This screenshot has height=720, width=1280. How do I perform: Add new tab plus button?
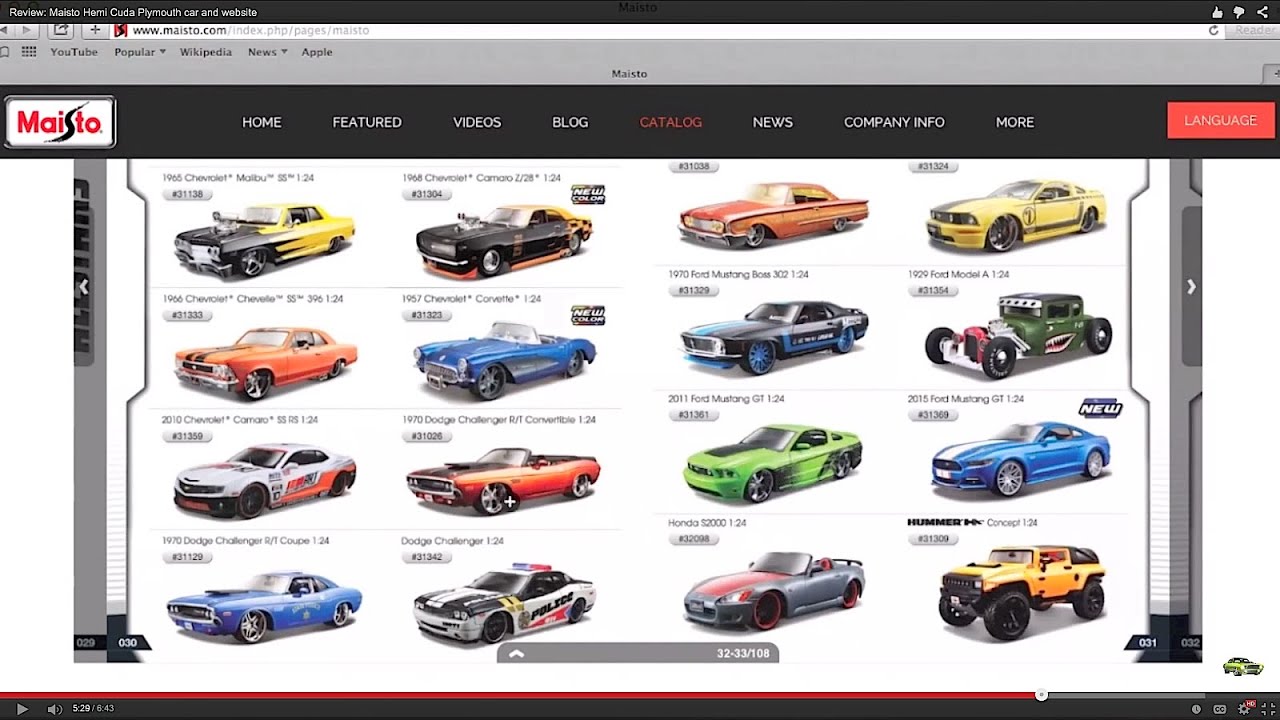[x=95, y=30]
